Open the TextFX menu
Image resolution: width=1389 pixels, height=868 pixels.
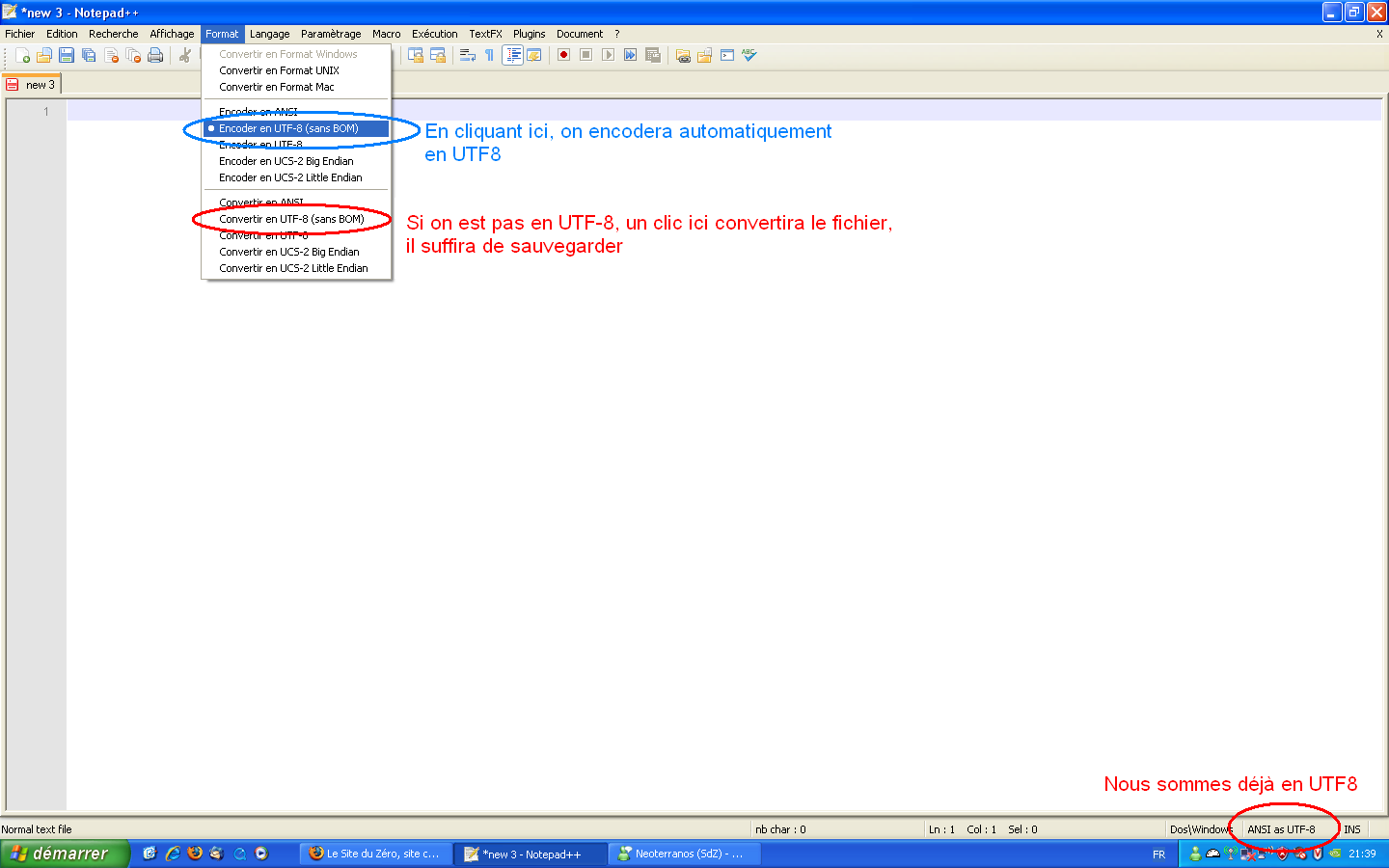click(485, 34)
